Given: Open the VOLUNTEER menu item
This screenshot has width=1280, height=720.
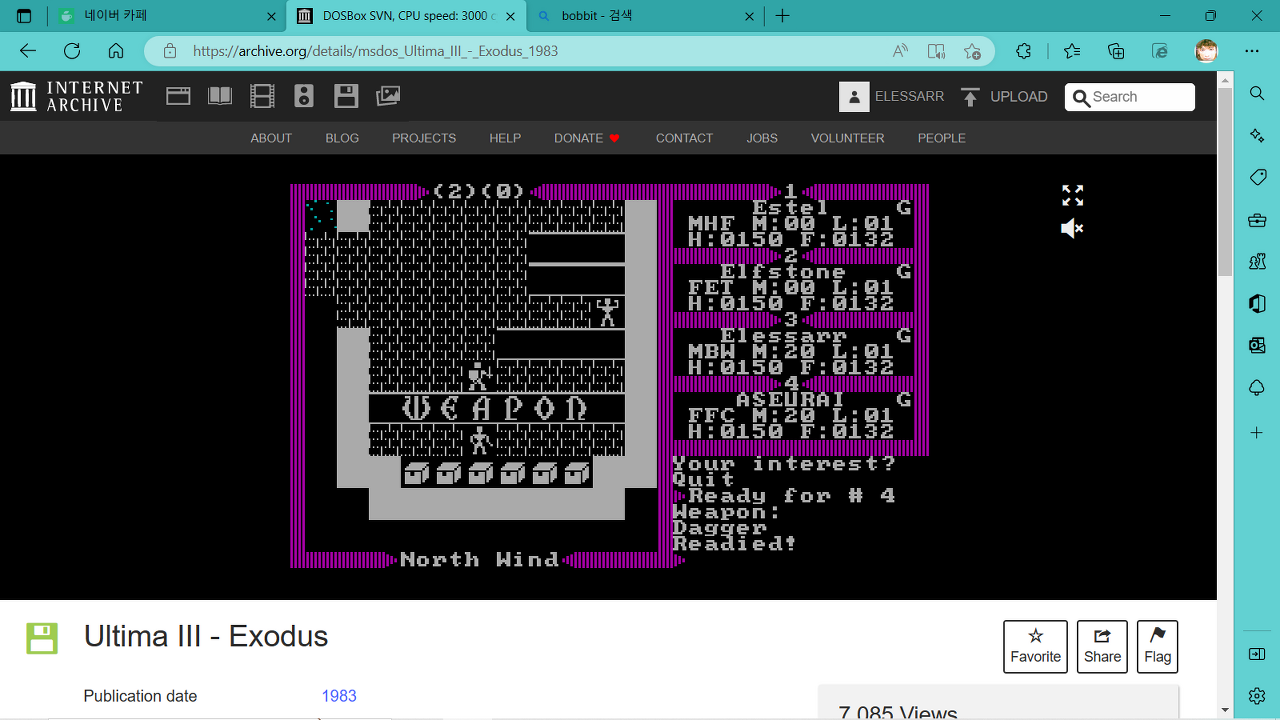Looking at the screenshot, I should point(847,138).
